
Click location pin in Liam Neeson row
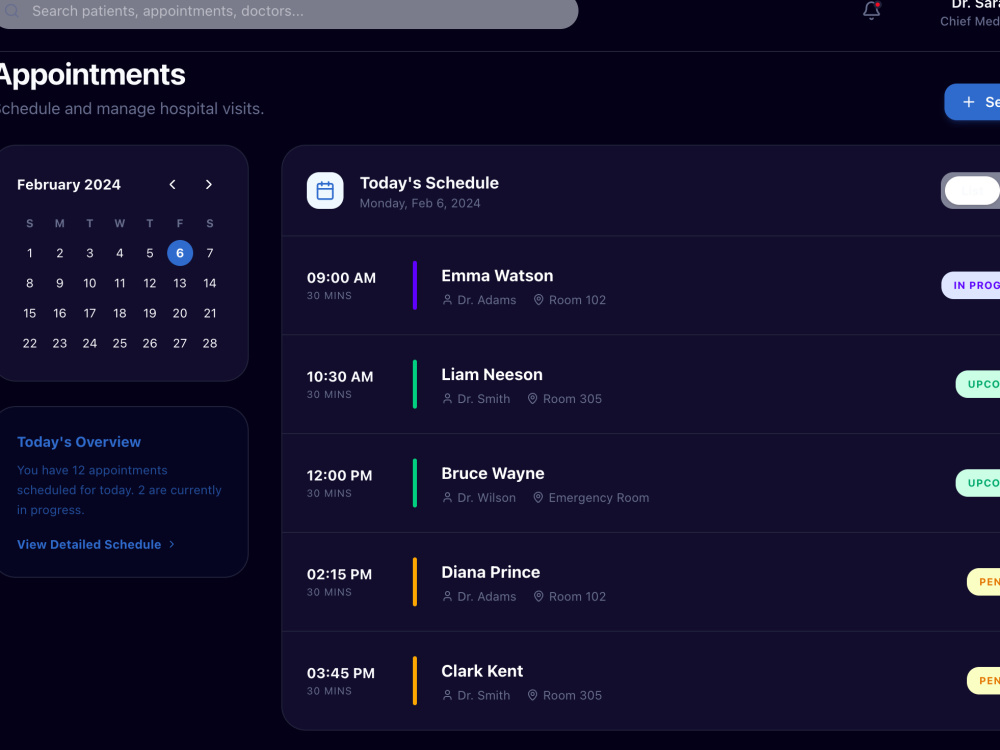[533, 399]
